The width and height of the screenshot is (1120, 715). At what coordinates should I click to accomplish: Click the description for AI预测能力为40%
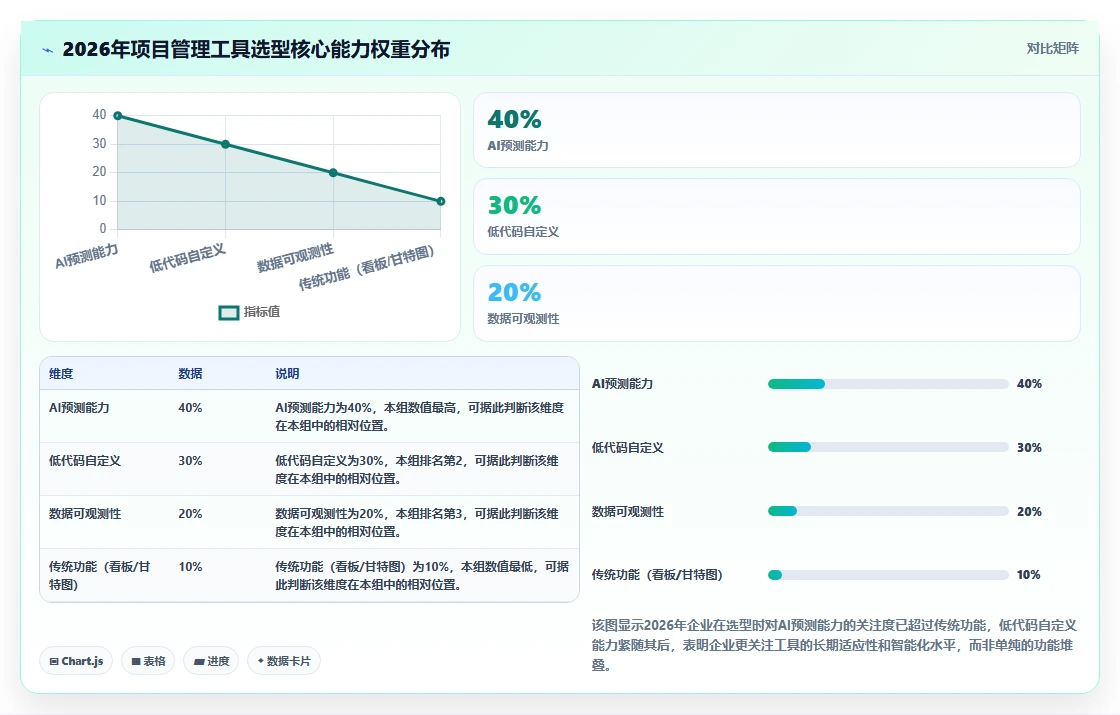pos(419,416)
